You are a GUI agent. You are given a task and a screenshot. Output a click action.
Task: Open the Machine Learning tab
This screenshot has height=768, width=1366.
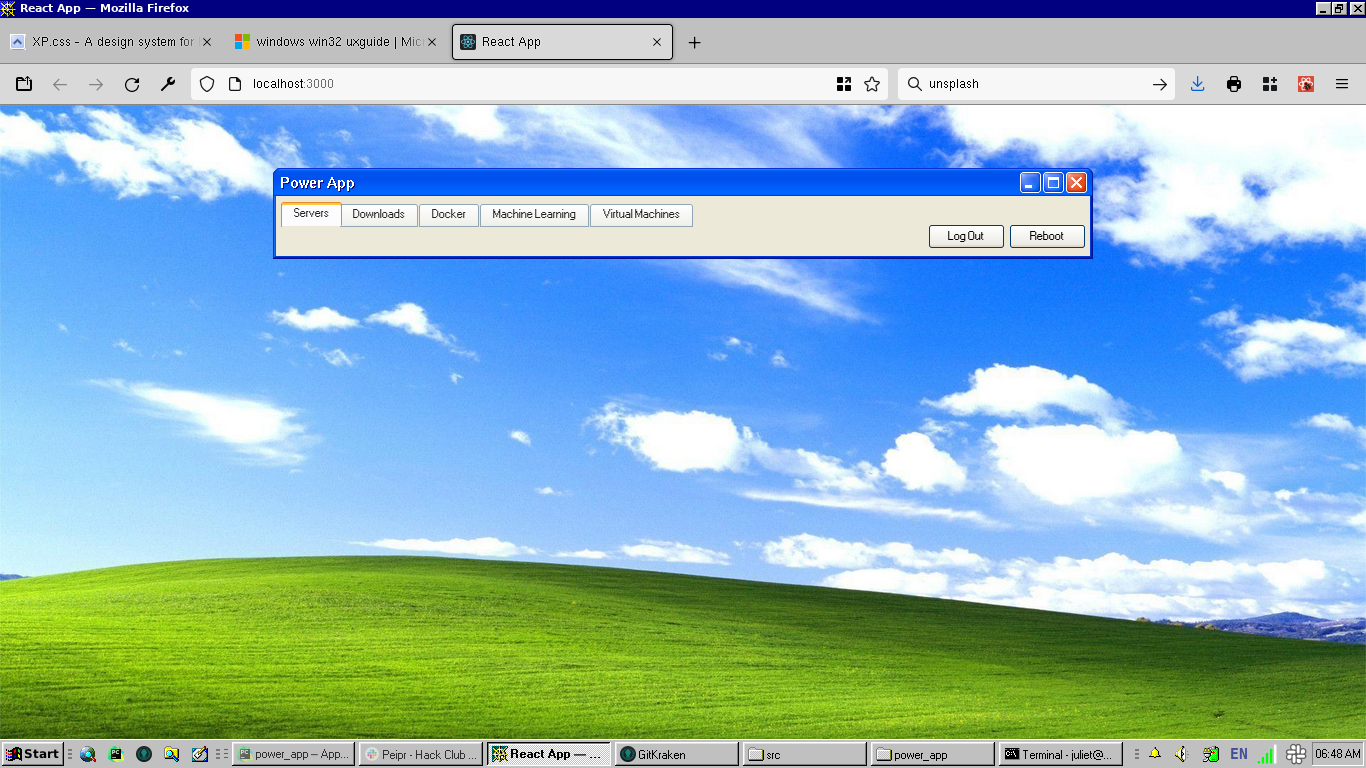coord(534,215)
